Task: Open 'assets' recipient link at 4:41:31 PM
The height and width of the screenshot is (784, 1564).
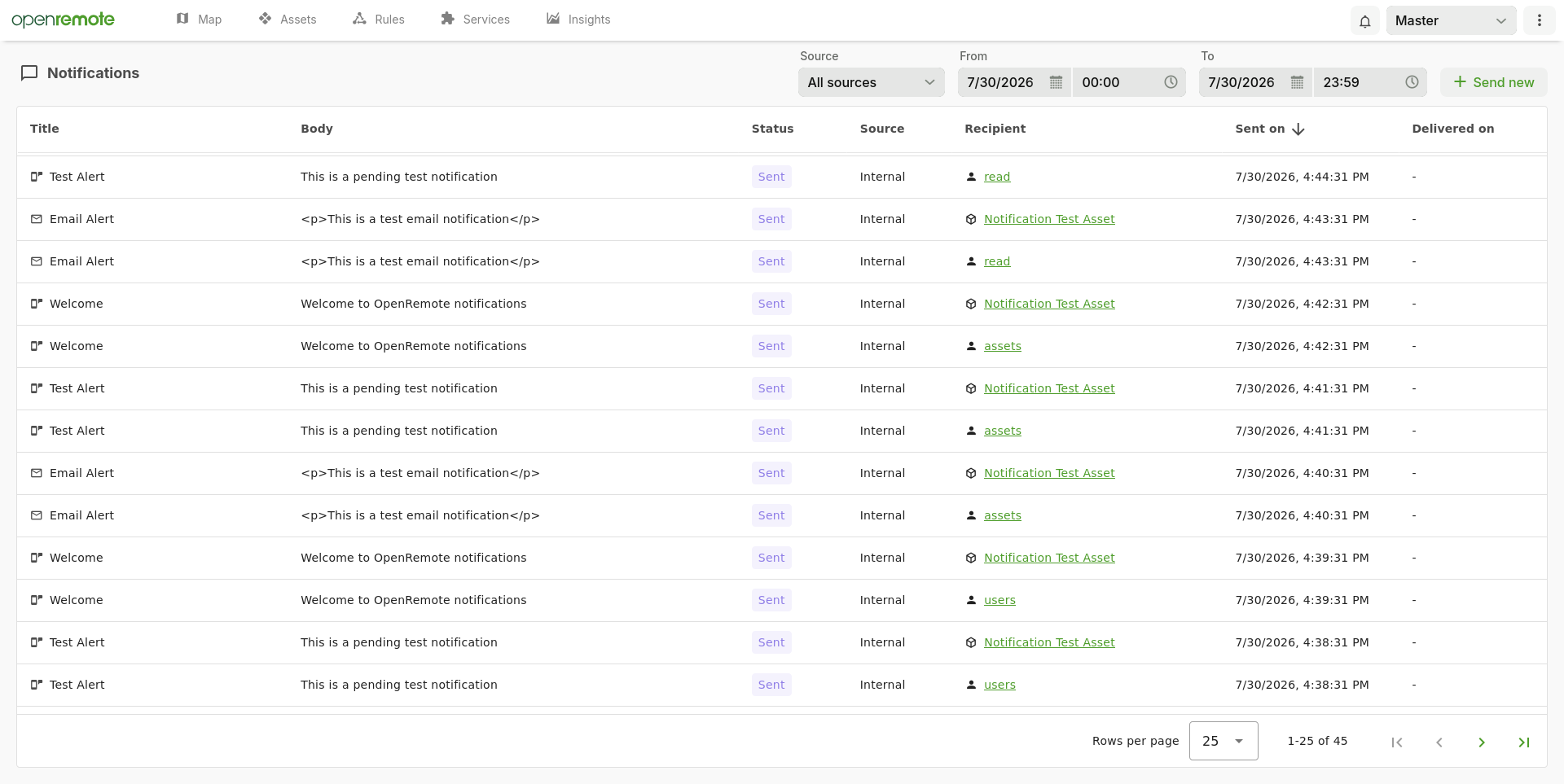Action: pyautogui.click(x=1003, y=431)
